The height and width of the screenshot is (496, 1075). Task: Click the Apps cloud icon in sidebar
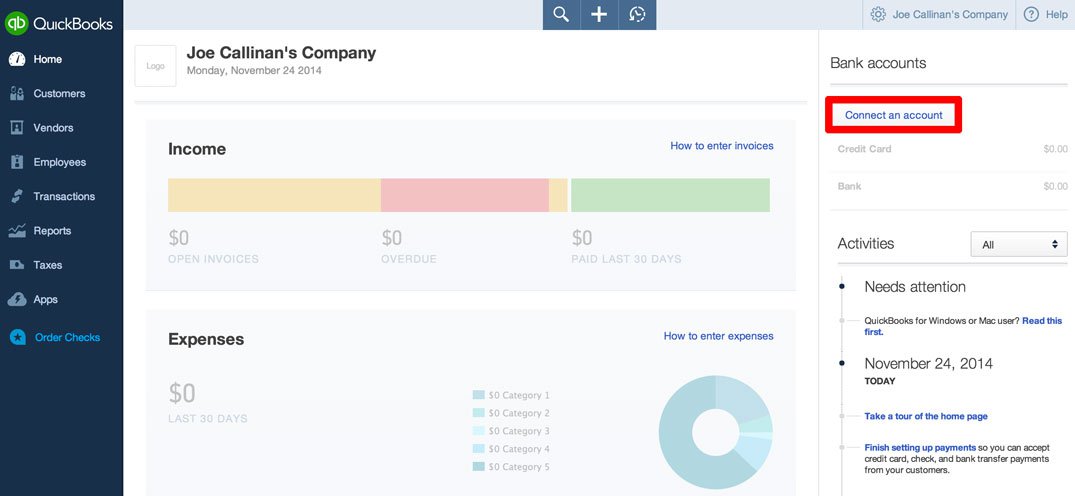coord(17,300)
